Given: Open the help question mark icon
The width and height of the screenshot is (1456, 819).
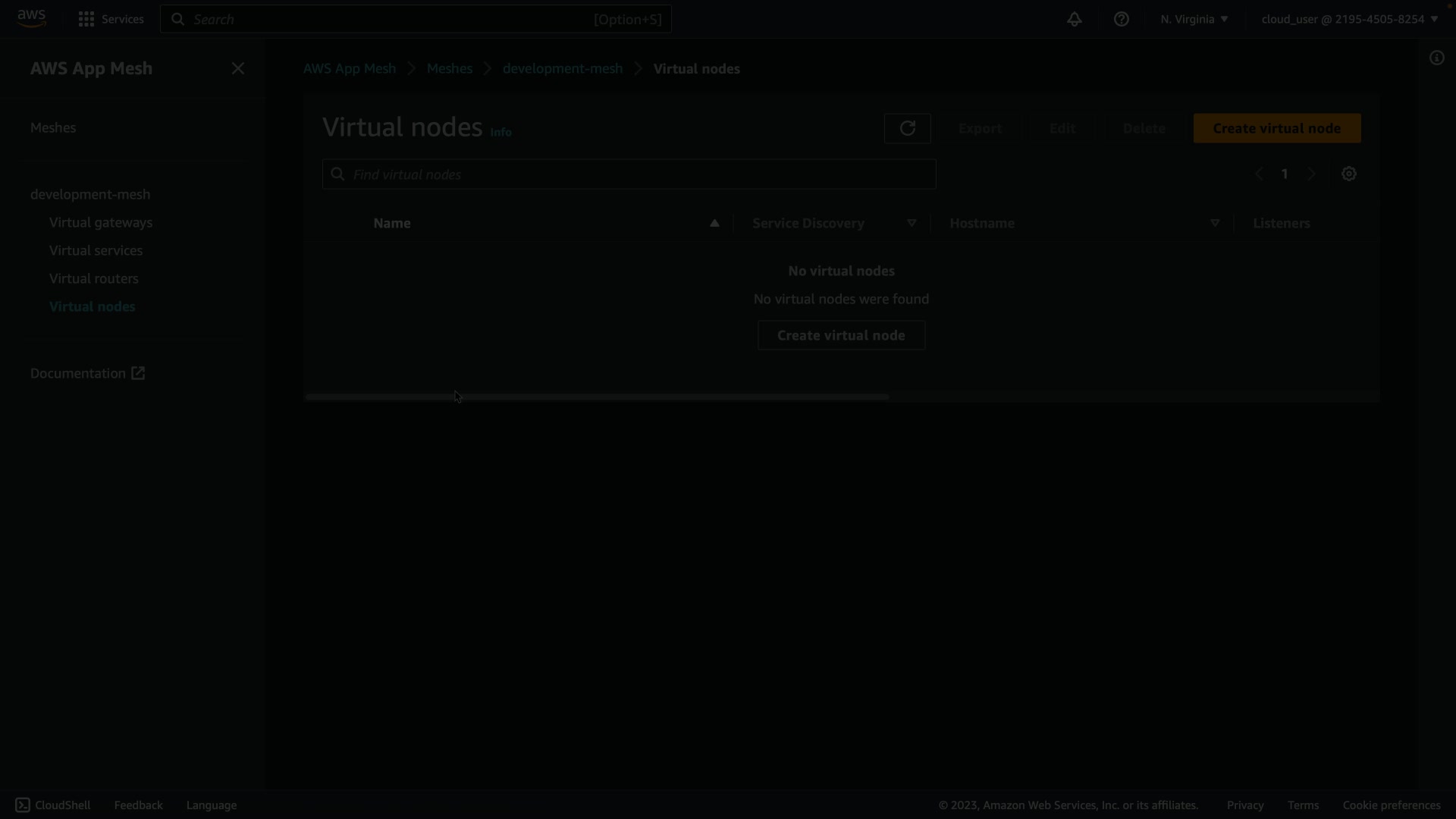Looking at the screenshot, I should (x=1121, y=19).
